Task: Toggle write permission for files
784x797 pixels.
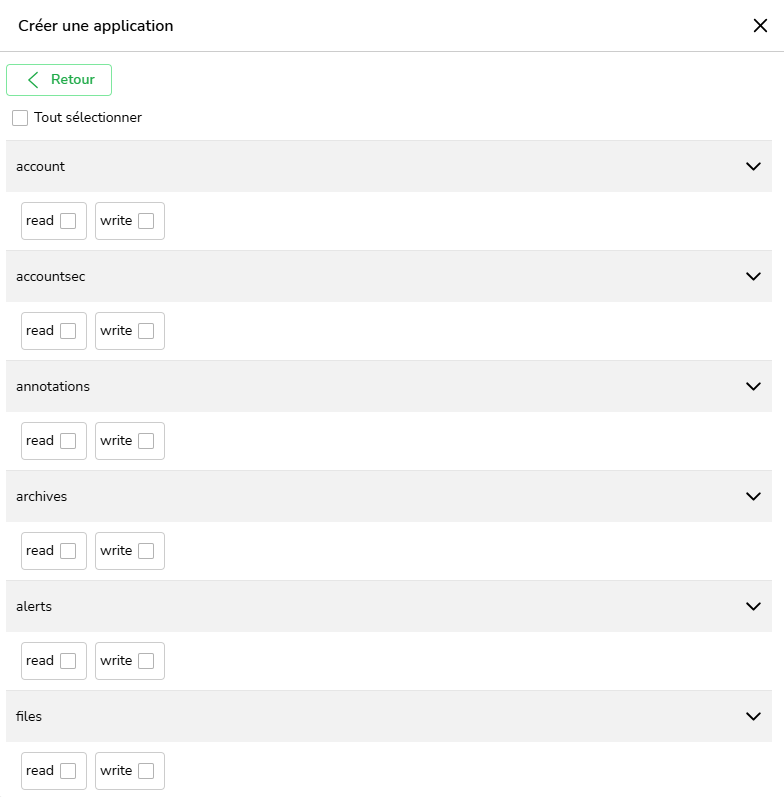Action: click(146, 771)
